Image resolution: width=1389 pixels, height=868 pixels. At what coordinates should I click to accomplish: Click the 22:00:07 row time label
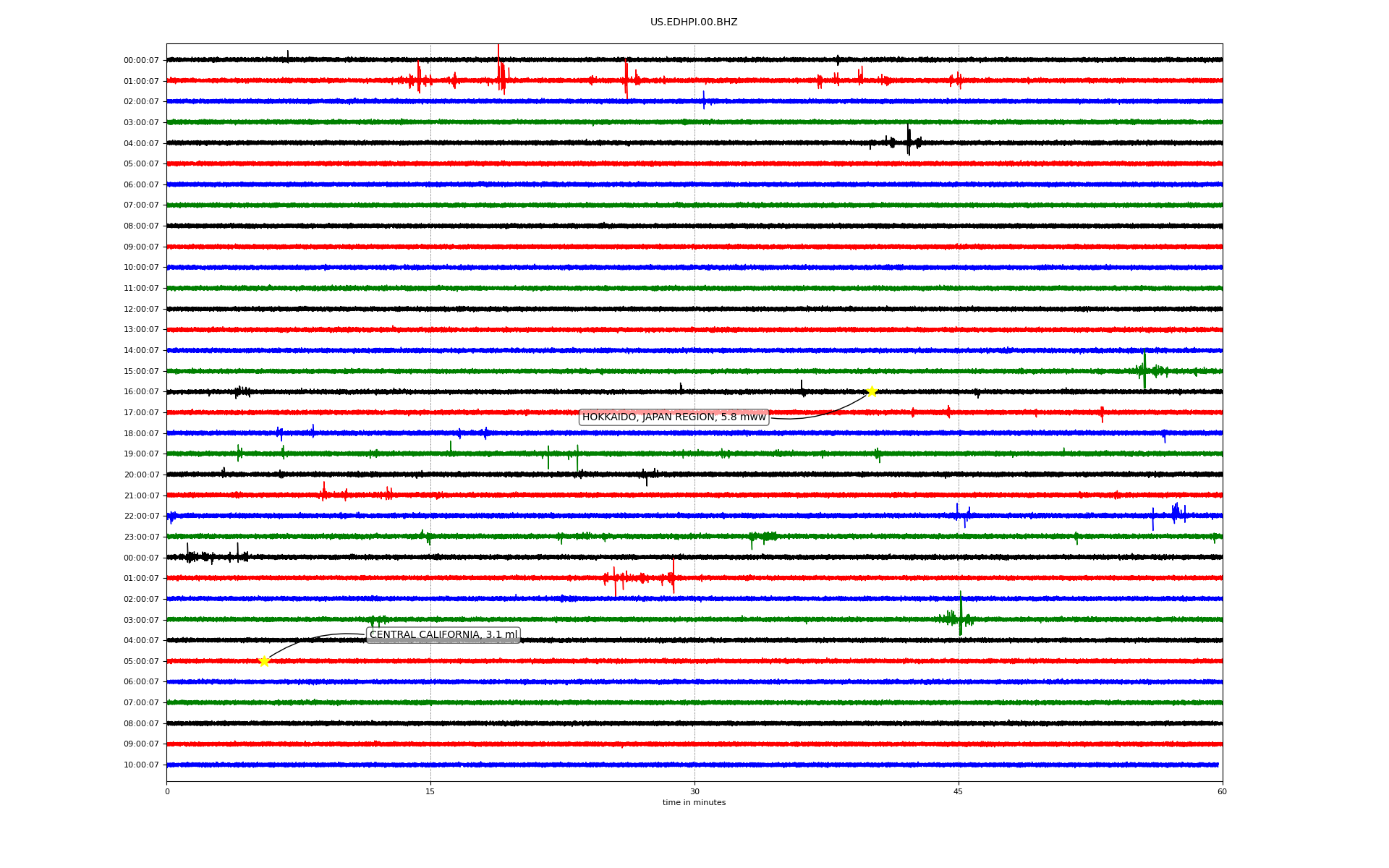[x=141, y=516]
